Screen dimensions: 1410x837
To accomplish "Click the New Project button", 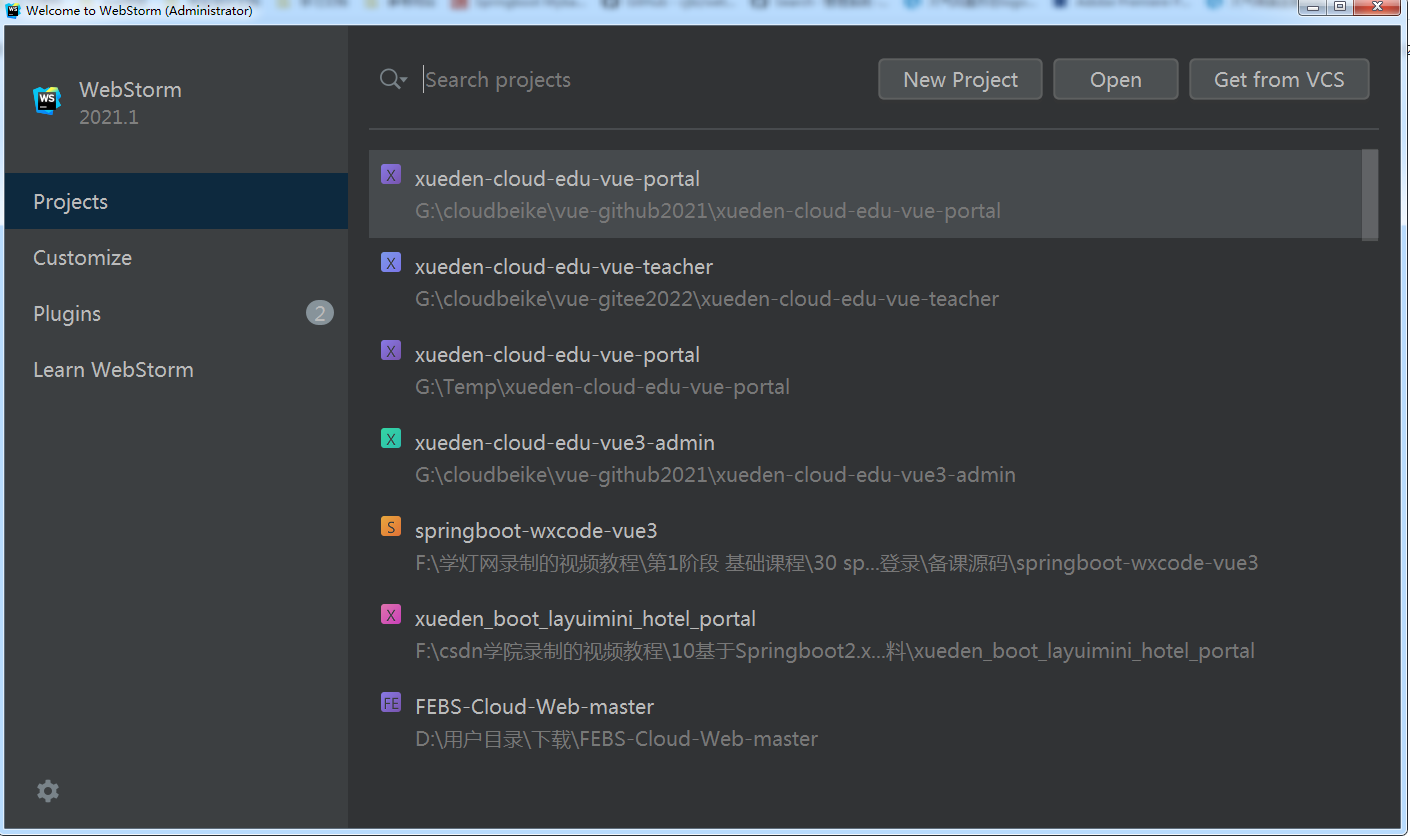I will pos(960,80).
